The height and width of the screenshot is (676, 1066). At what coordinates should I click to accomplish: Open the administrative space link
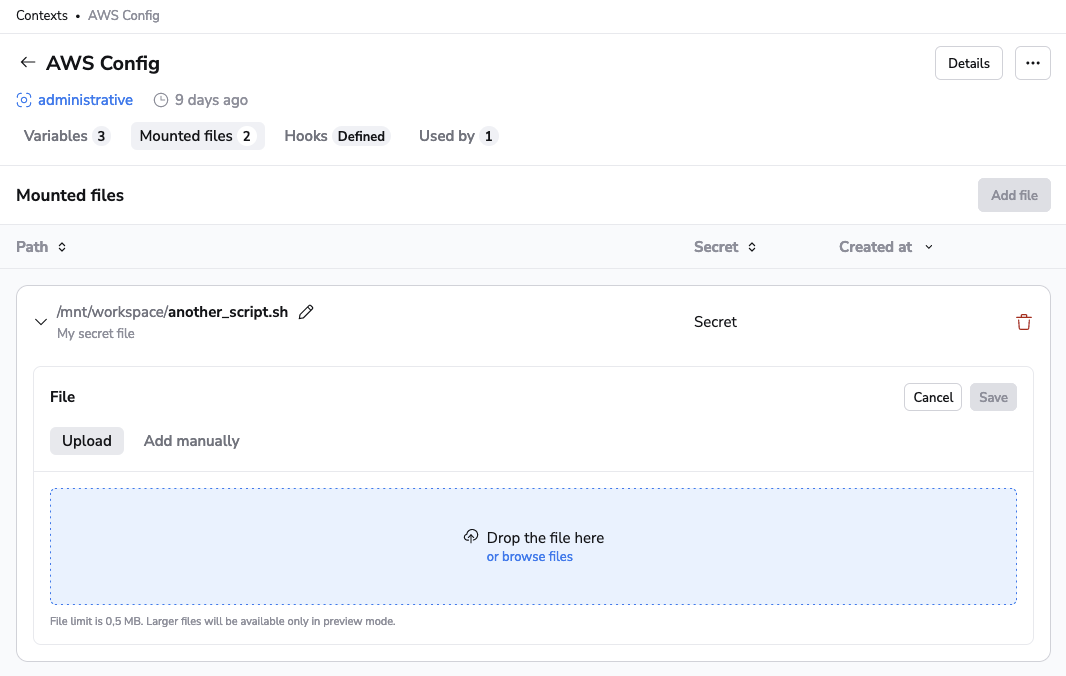pyautogui.click(x=85, y=100)
